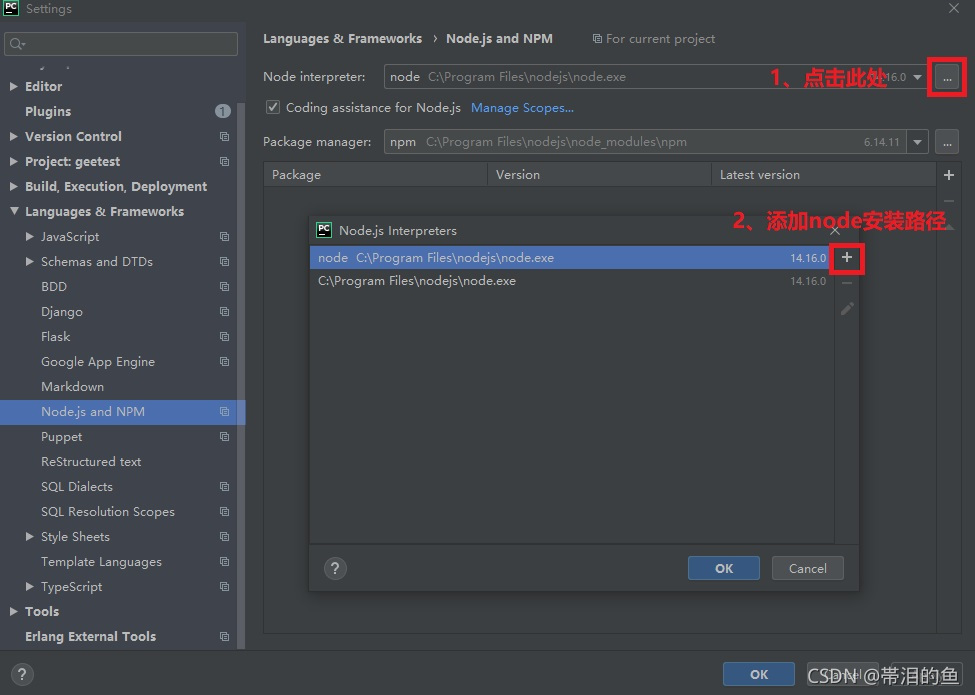Open SQL Dialects settings page
Screen dimensions: 975x695
click(x=77, y=487)
